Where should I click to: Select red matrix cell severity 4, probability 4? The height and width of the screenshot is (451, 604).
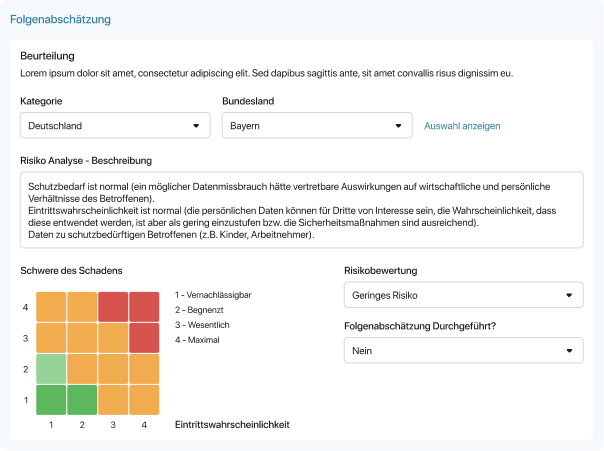click(x=144, y=306)
